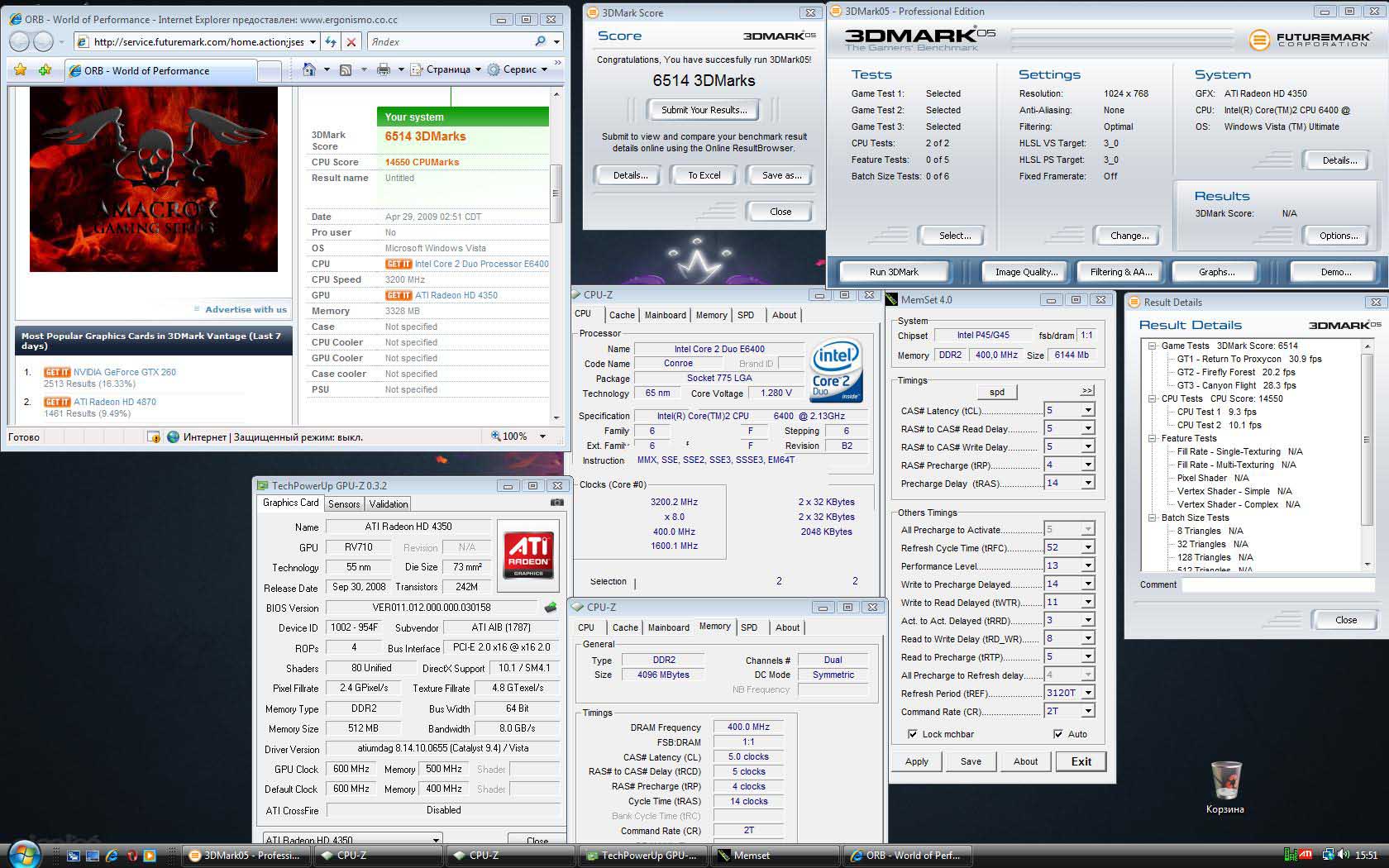Image resolution: width=1389 pixels, height=868 pixels.
Task: Click the media player quick launch icon
Action: [150, 856]
